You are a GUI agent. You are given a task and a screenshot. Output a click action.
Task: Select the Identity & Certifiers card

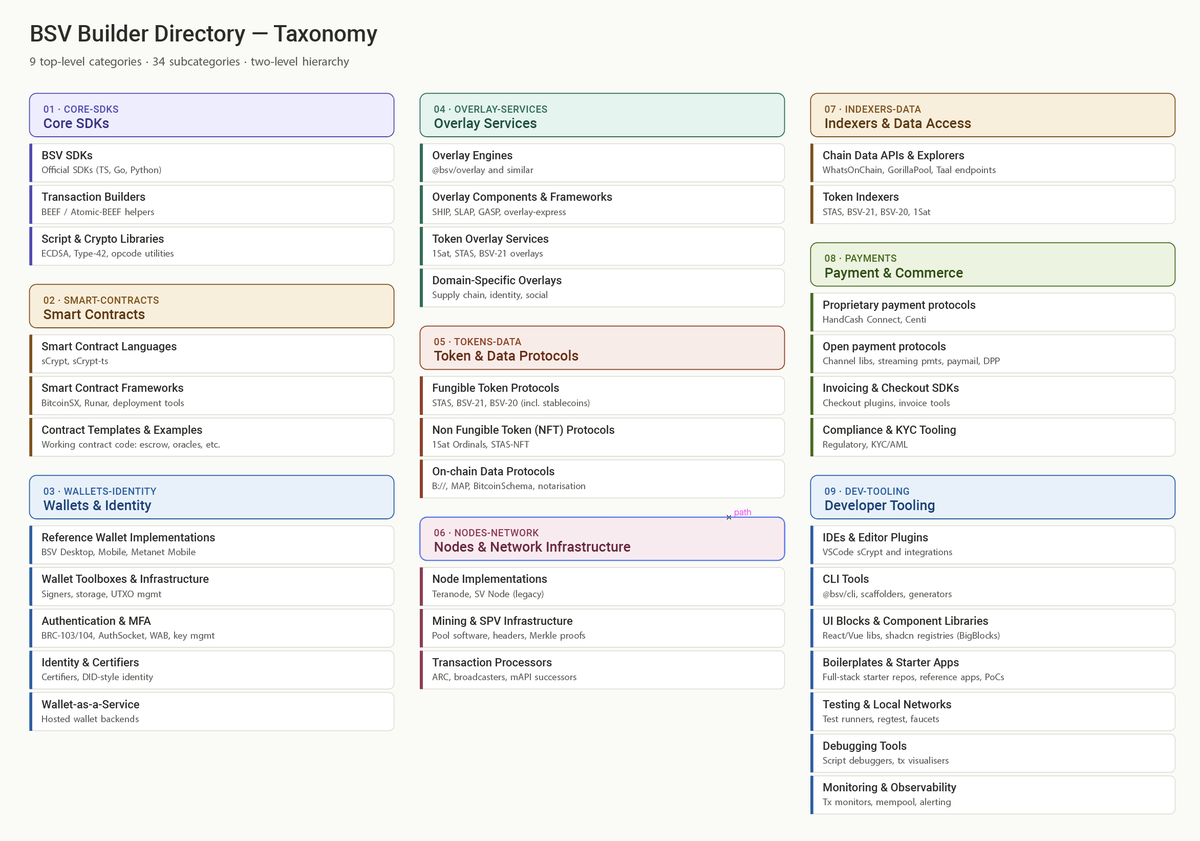[x=212, y=670]
